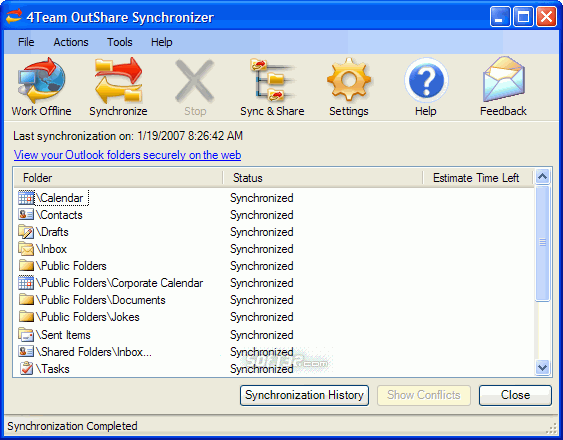Select \Public Folders\Corporate Calendar text
Image resolution: width=563 pixels, height=440 pixels.
(120, 283)
